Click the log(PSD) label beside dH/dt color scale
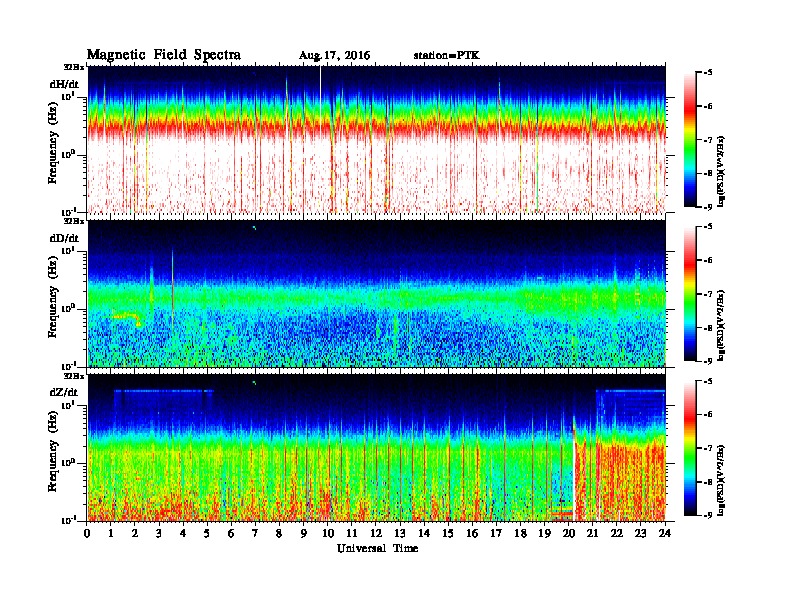 point(723,171)
